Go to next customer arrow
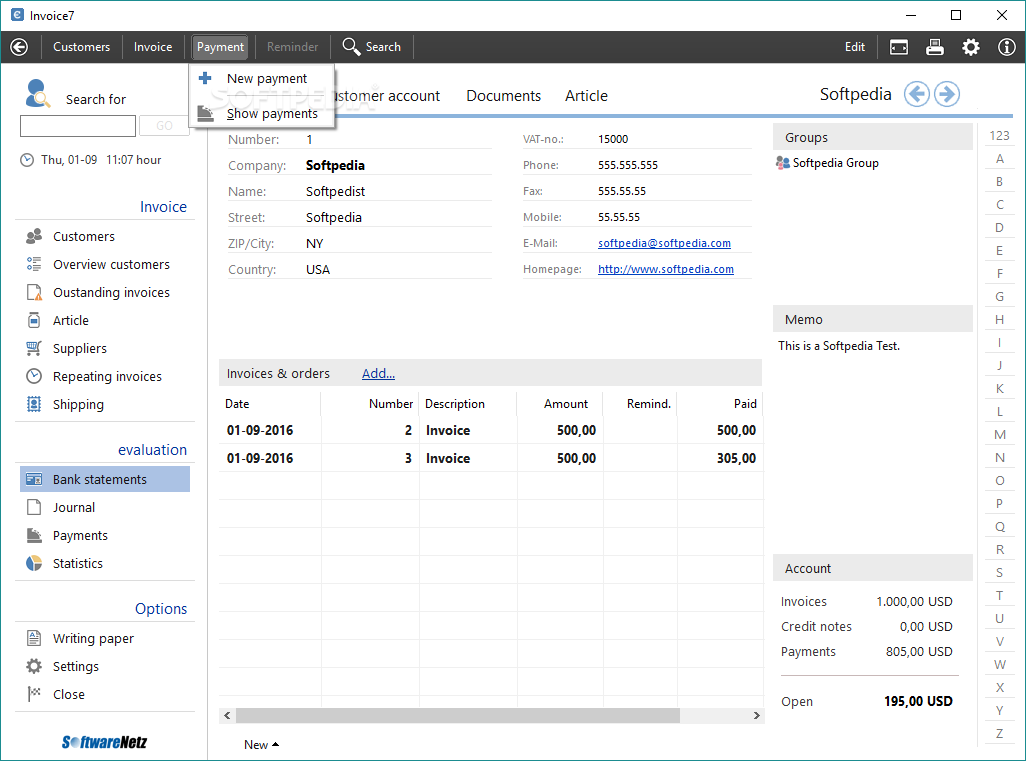This screenshot has height=761, width=1026. [947, 94]
